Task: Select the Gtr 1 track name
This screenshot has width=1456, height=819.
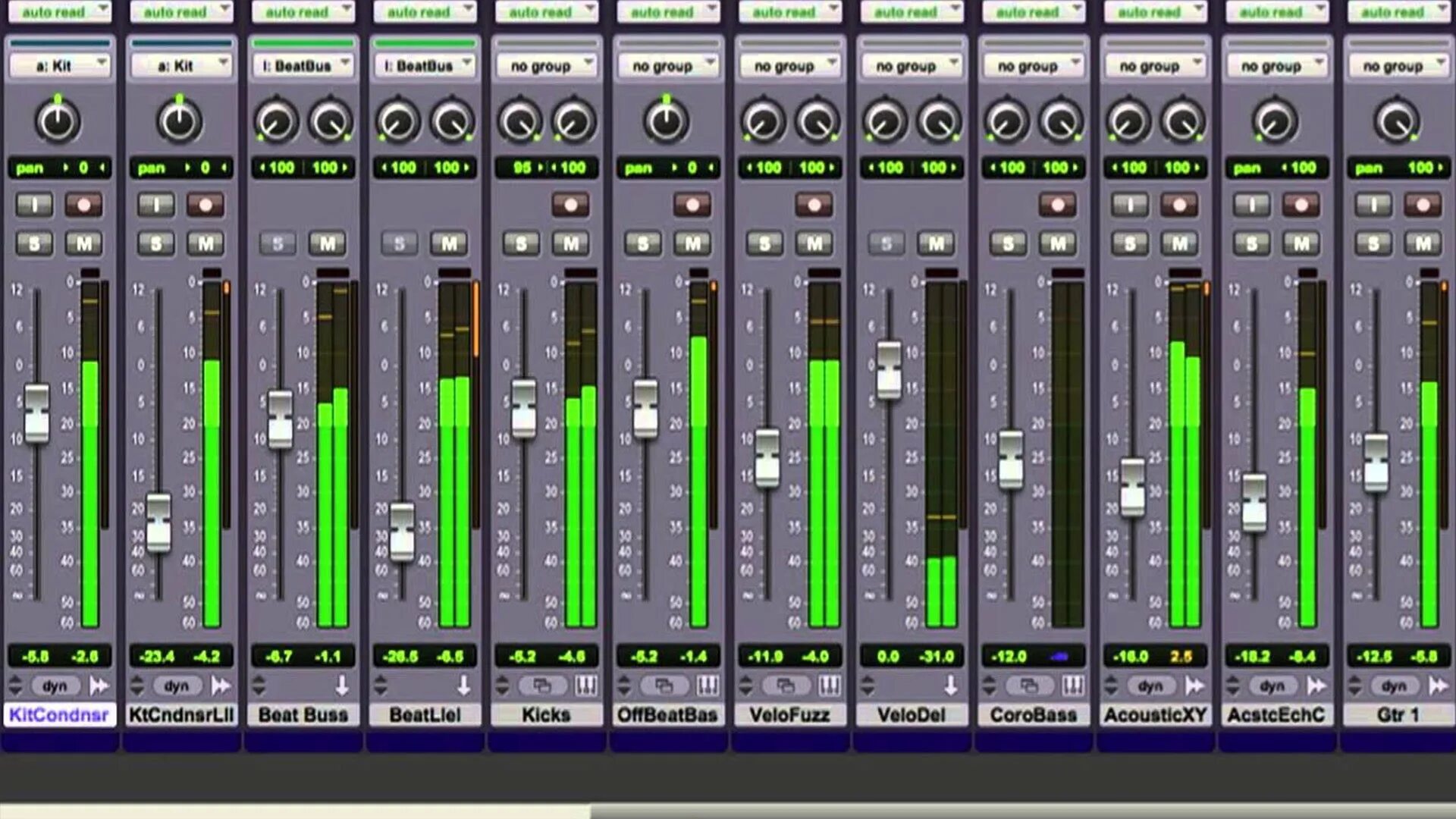Action: pos(1398,714)
